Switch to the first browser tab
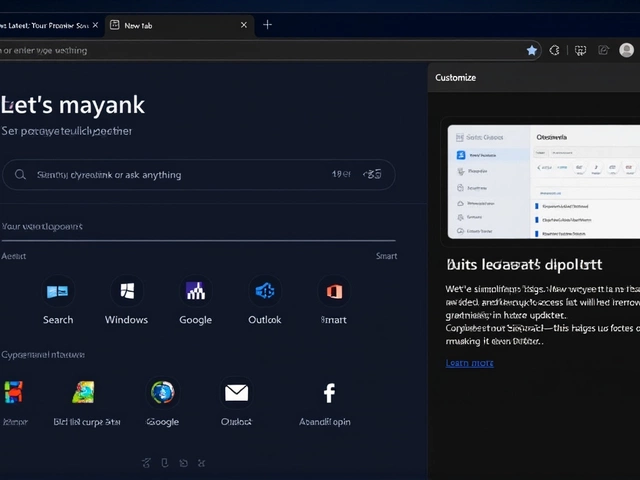This screenshot has width=640, height=480. tap(45, 24)
